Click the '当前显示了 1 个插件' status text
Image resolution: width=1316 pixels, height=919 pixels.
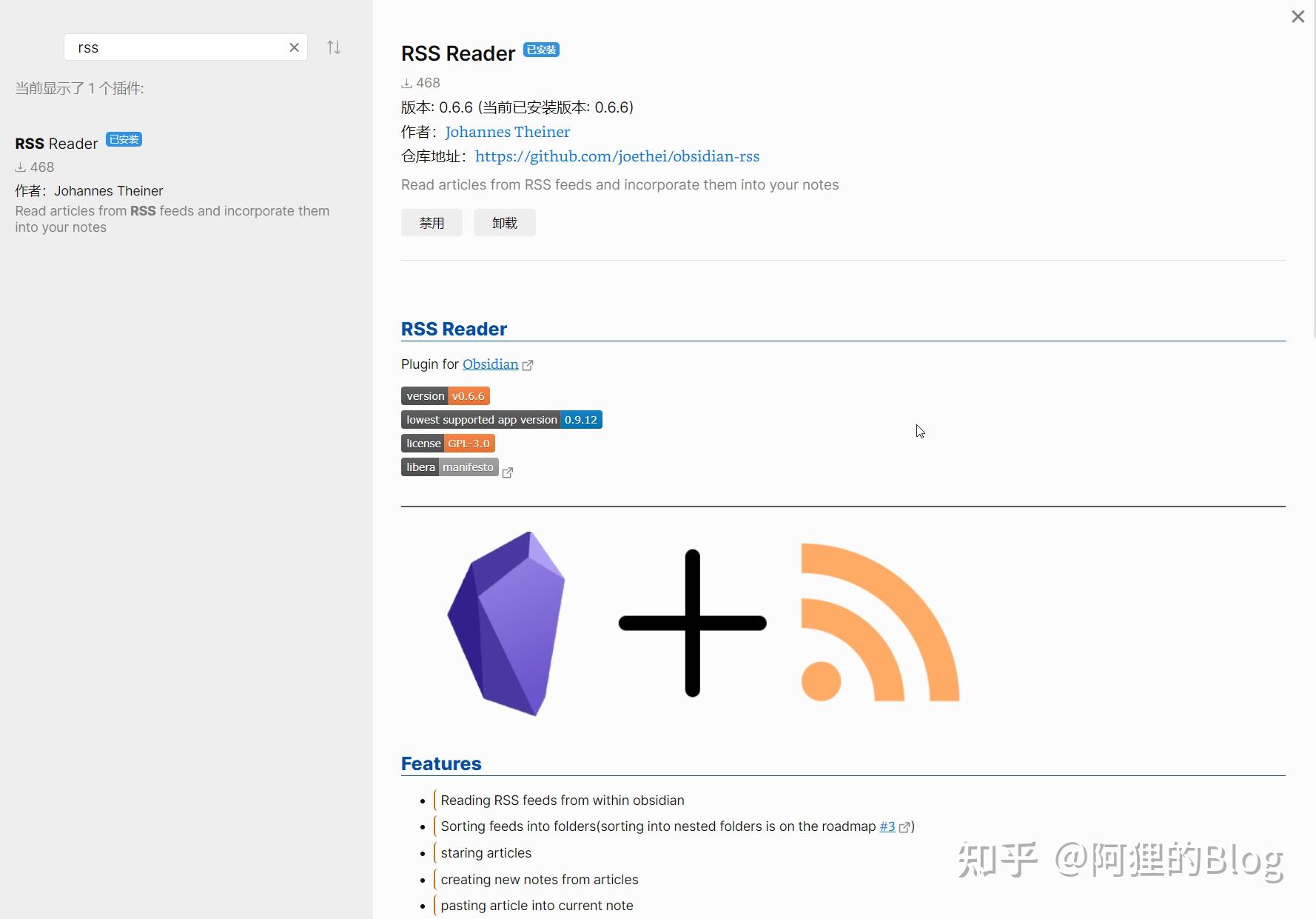click(79, 88)
